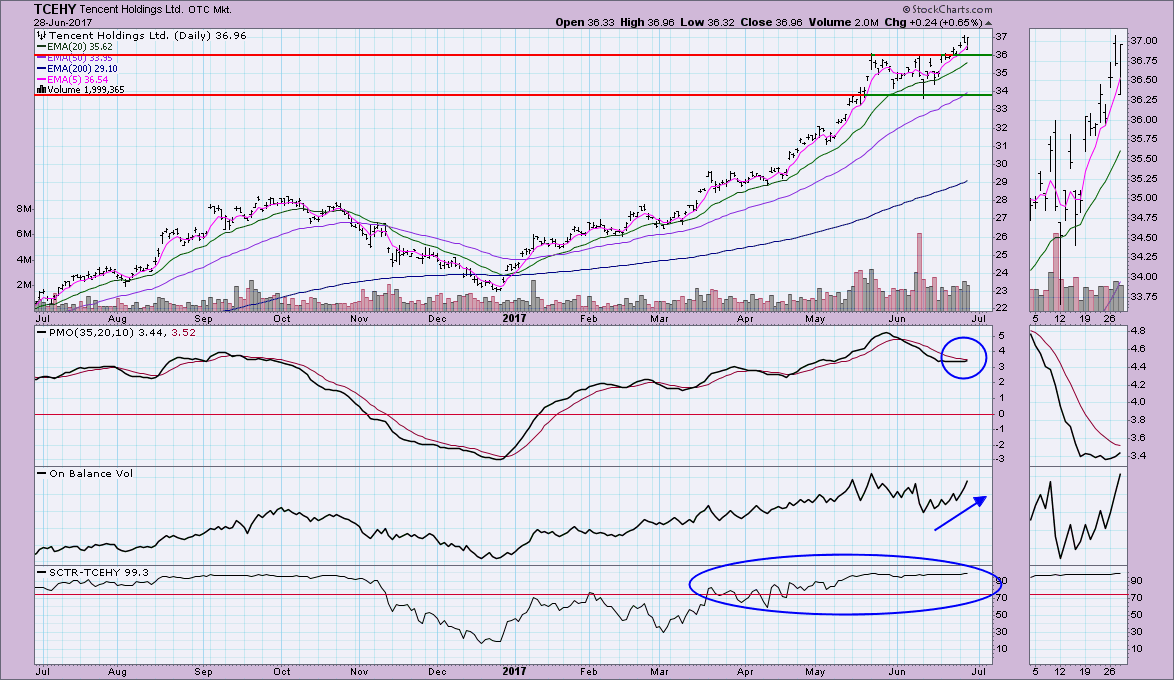The height and width of the screenshot is (680, 1174).
Task: Click the 33.75 label on the zoom panel axis
Action: 1143,297
